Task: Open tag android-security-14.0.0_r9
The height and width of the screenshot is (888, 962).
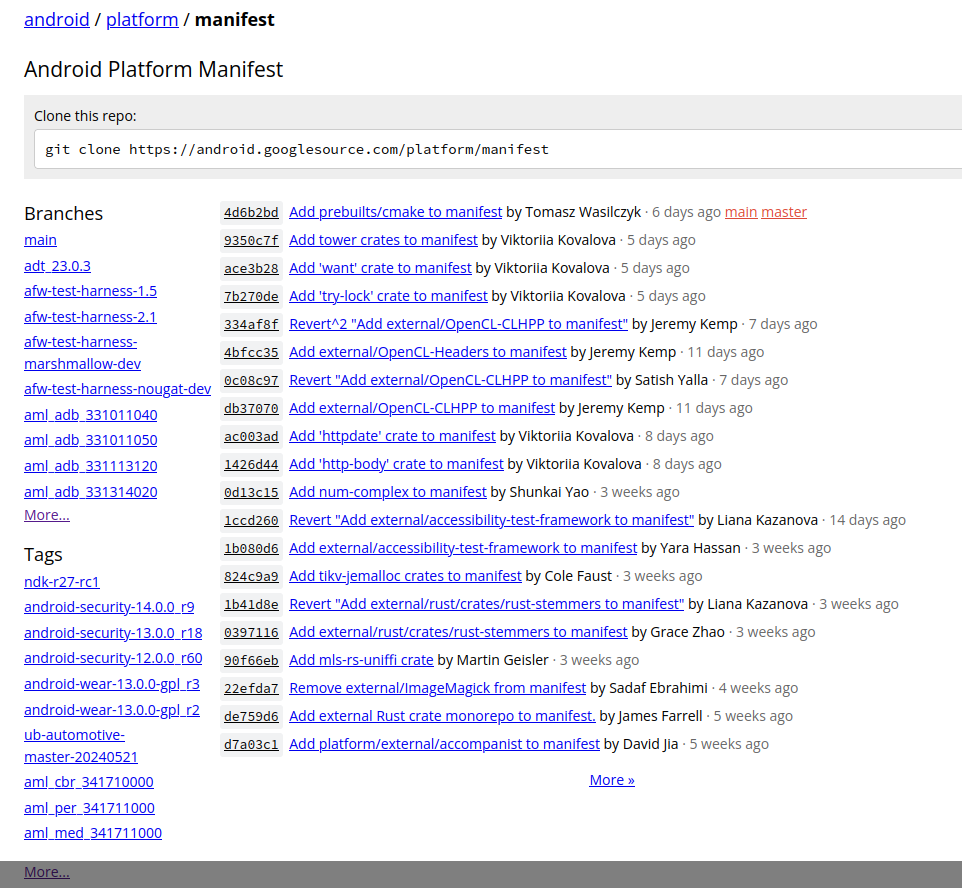Action: 109,607
